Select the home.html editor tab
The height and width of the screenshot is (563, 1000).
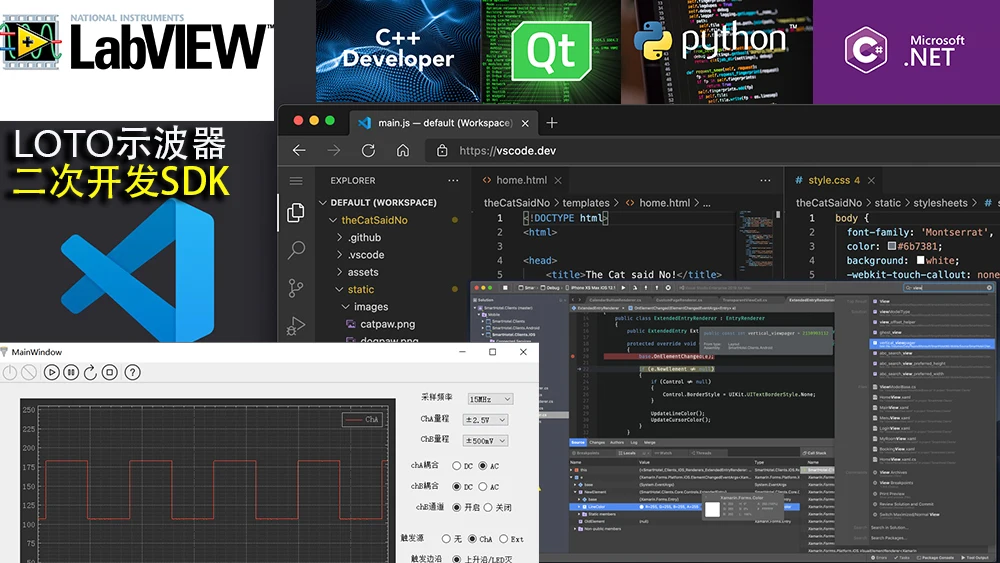point(521,180)
